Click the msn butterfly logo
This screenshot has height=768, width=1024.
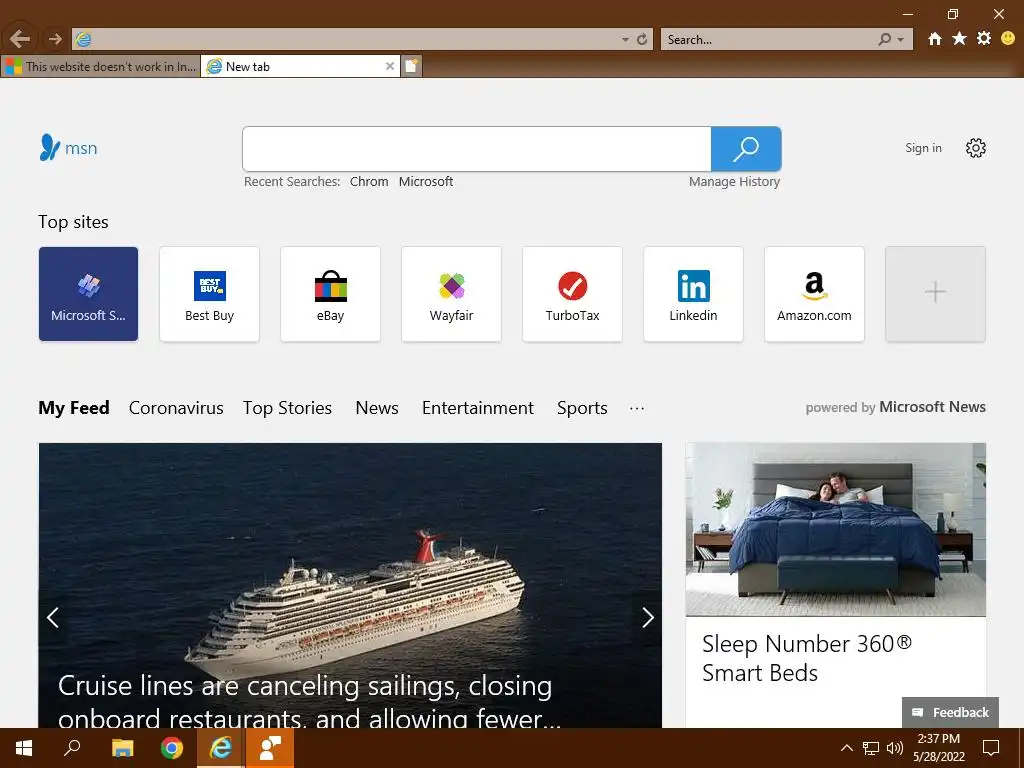pyautogui.click(x=68, y=148)
